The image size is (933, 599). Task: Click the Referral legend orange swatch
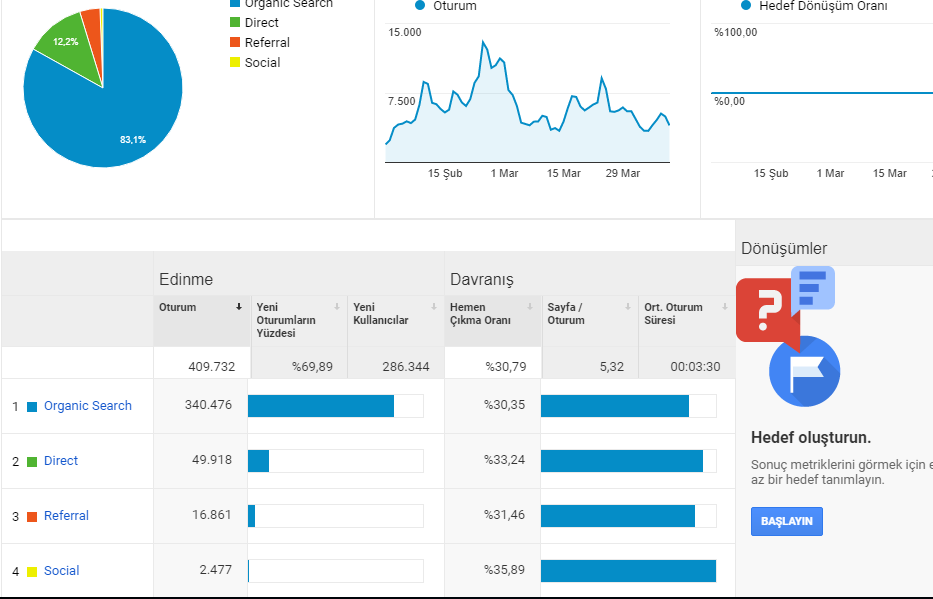pyautogui.click(x=235, y=43)
